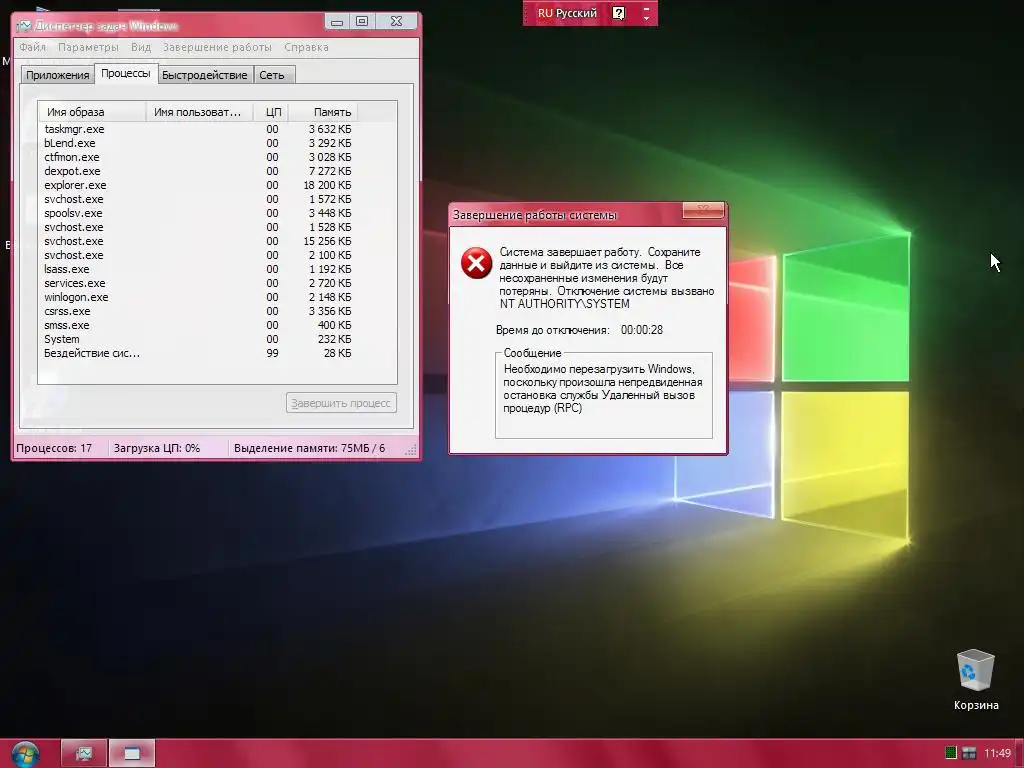Viewport: 1024px width, 768px height.
Task: Click language bar help question icon
Action: [x=619, y=13]
